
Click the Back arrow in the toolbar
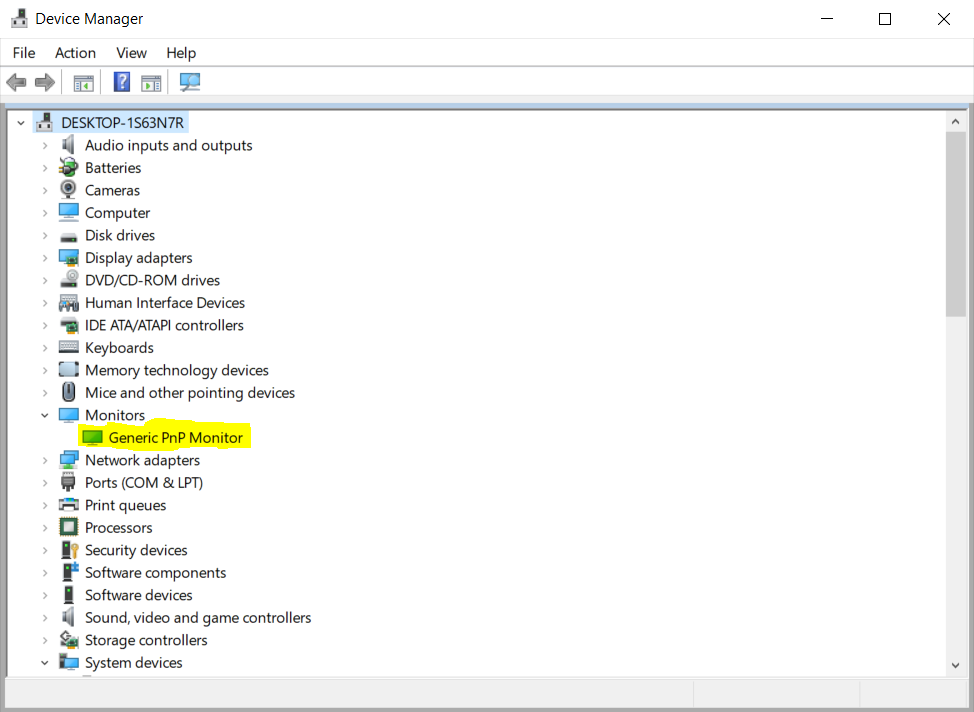(x=17, y=82)
